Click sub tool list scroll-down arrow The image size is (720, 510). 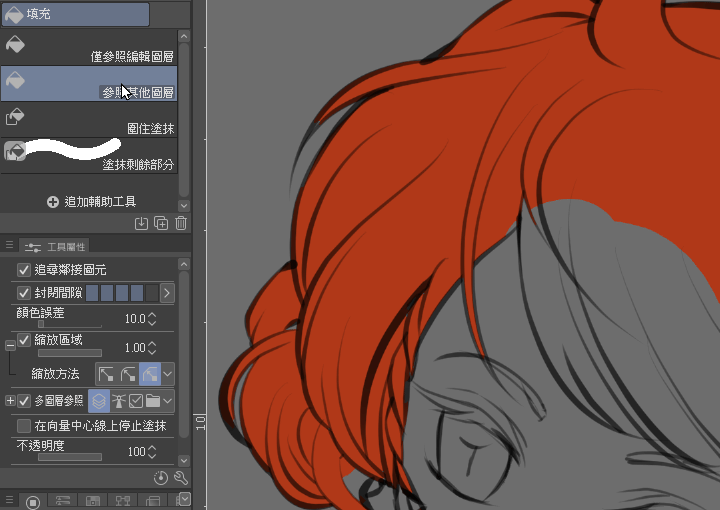pos(184,205)
